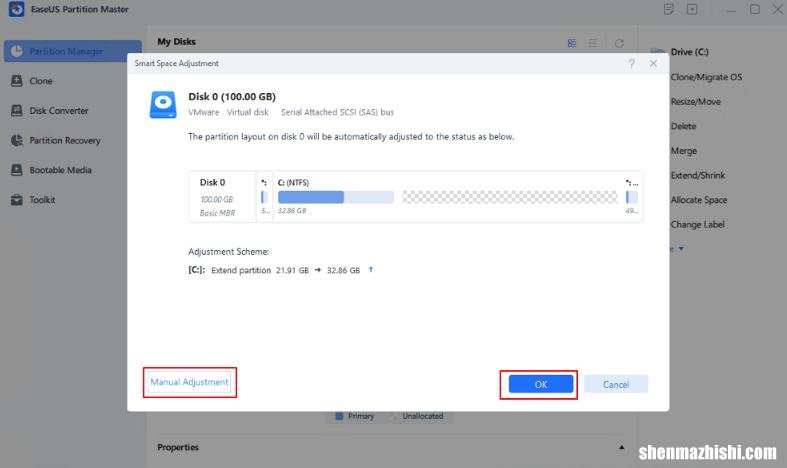Select the checkered unallocated space block
The width and height of the screenshot is (787, 468).
point(509,197)
